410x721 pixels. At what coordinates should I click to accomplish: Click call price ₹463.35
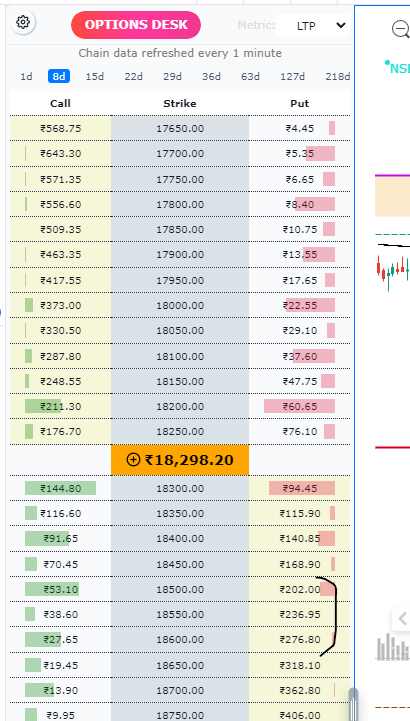(61, 254)
